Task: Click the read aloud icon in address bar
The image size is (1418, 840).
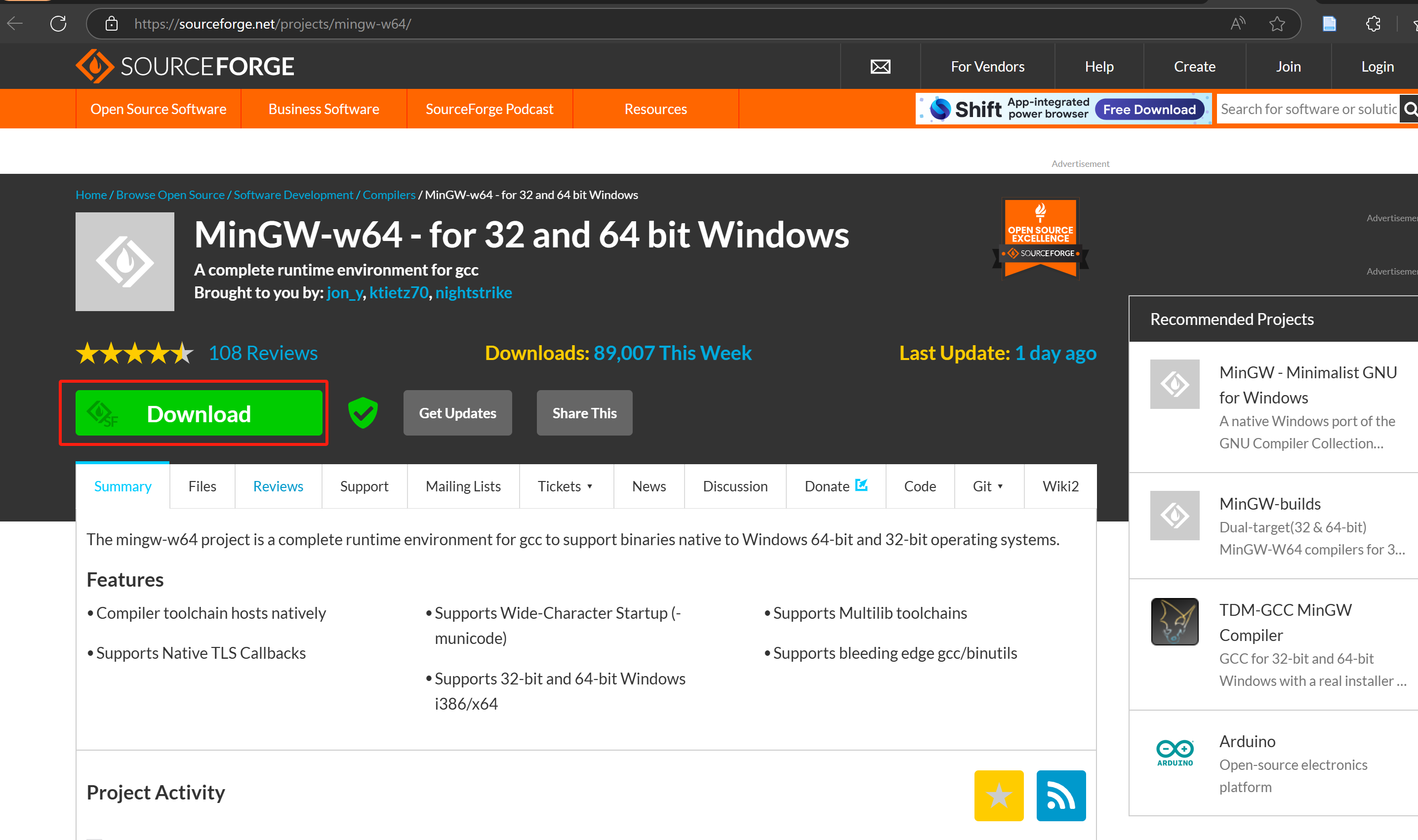Action: 1238,24
